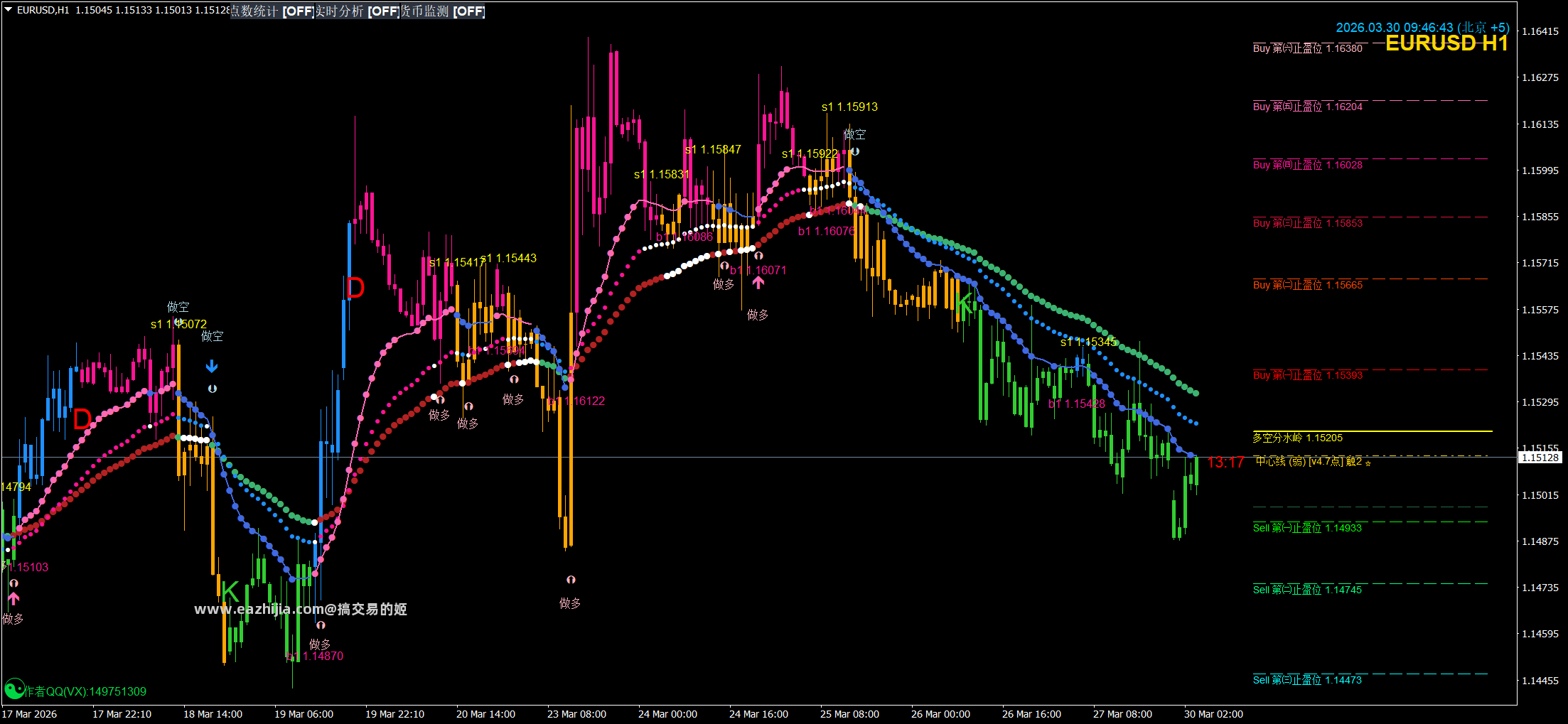Select the Buy 第㈣止盈位 1.16028 label

pyautogui.click(x=1307, y=165)
